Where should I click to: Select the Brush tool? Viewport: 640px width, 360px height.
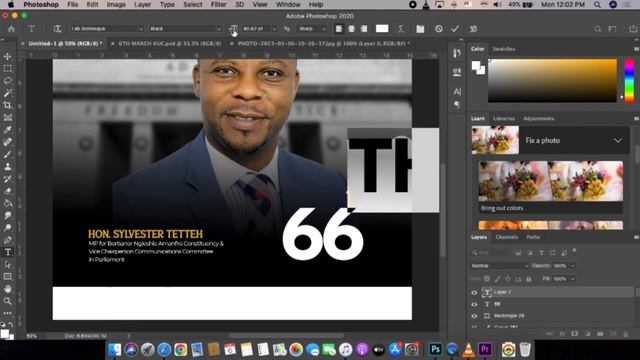click(7, 154)
